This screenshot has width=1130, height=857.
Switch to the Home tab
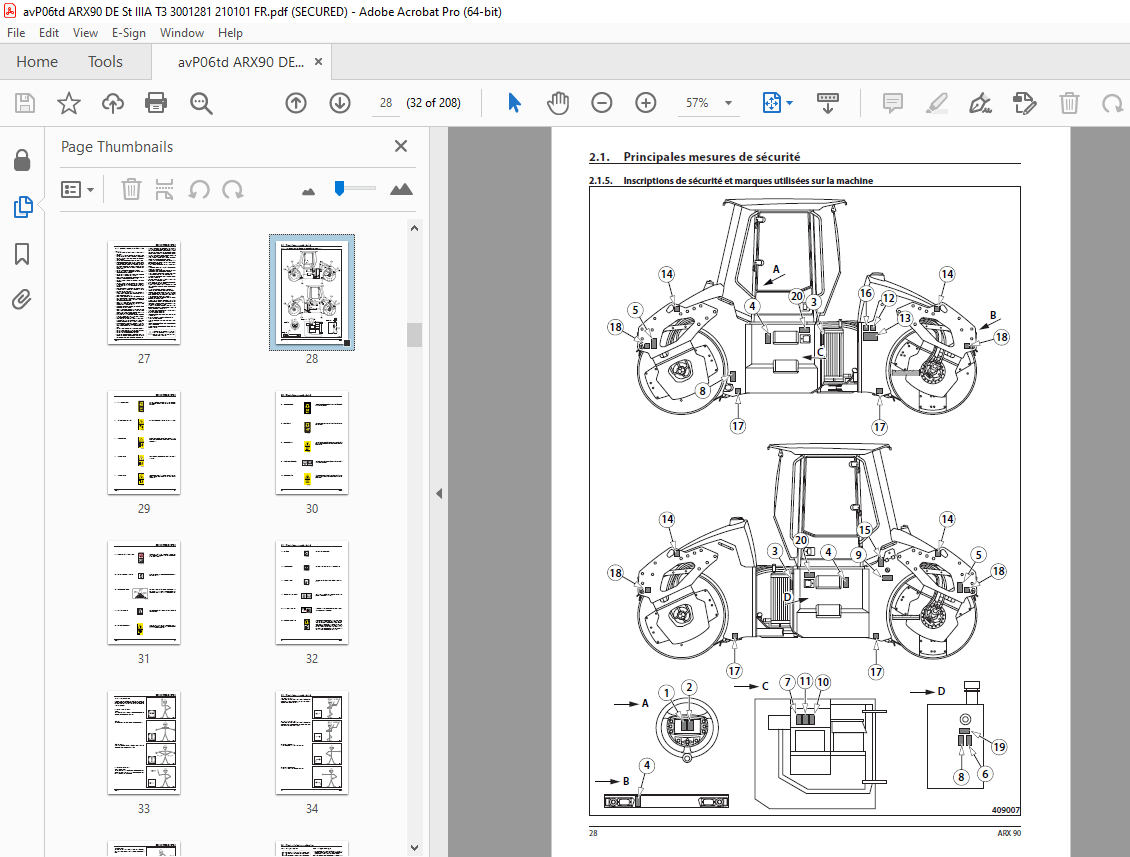click(x=37, y=62)
